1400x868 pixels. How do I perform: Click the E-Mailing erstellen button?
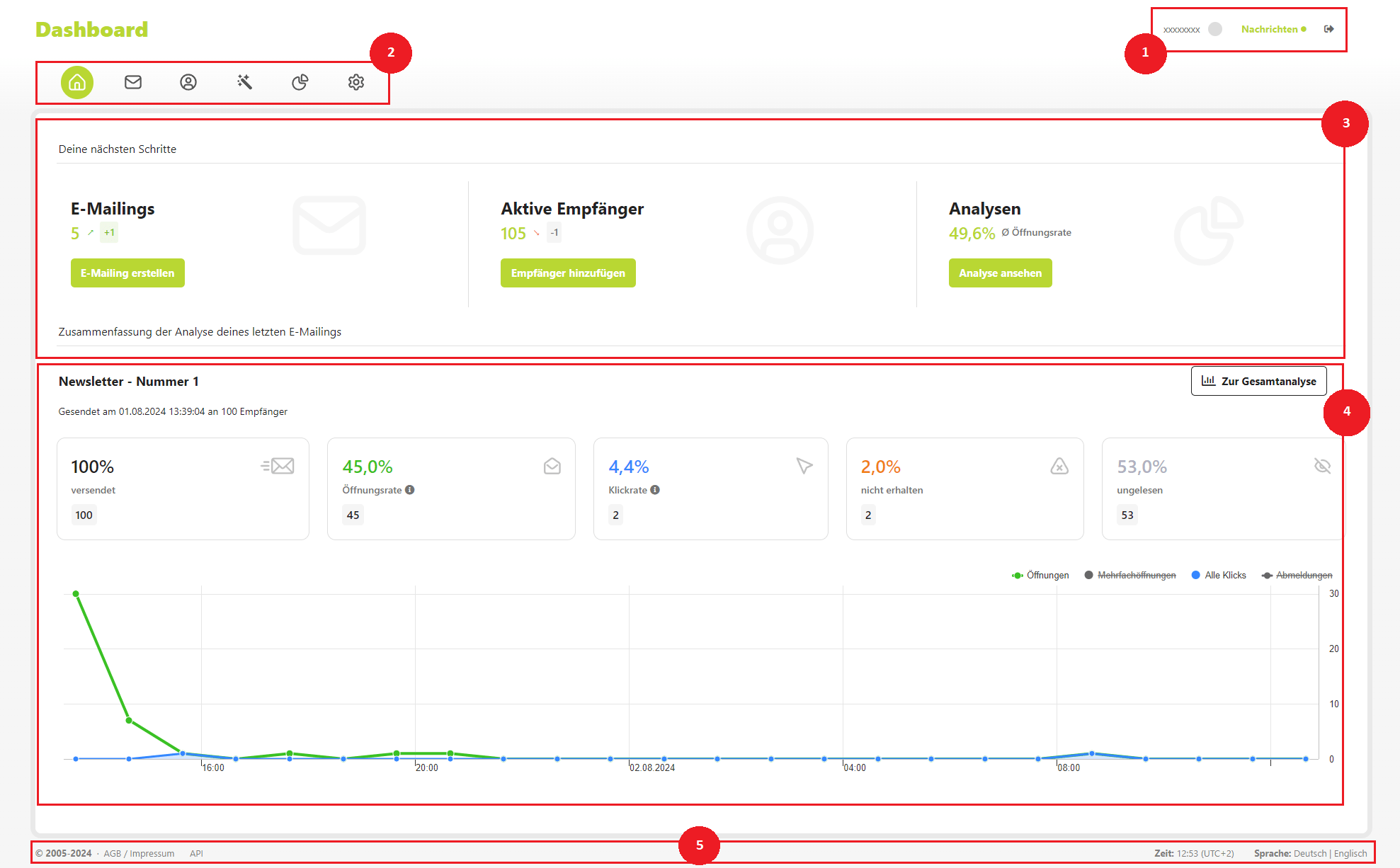pyautogui.click(x=127, y=273)
